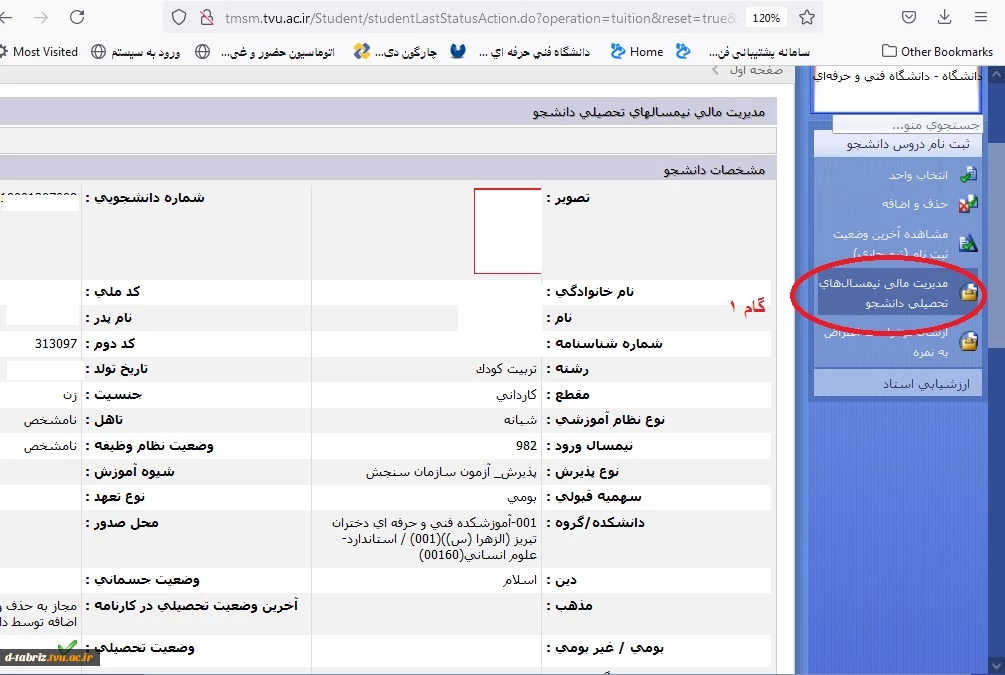Click the اسلام religion value
Image resolution: width=1005 pixels, height=675 pixels.
click(x=520, y=580)
